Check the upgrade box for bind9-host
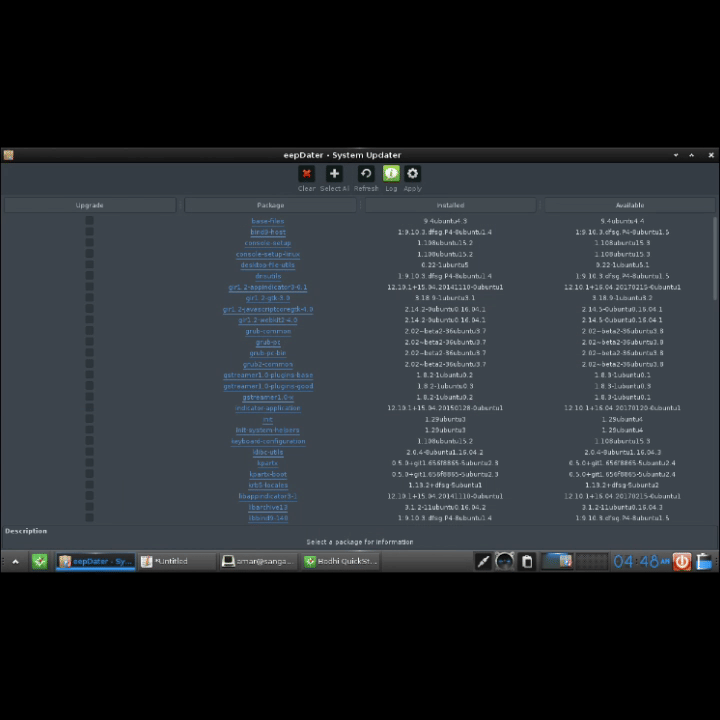Image resolution: width=720 pixels, height=720 pixels. [89, 232]
